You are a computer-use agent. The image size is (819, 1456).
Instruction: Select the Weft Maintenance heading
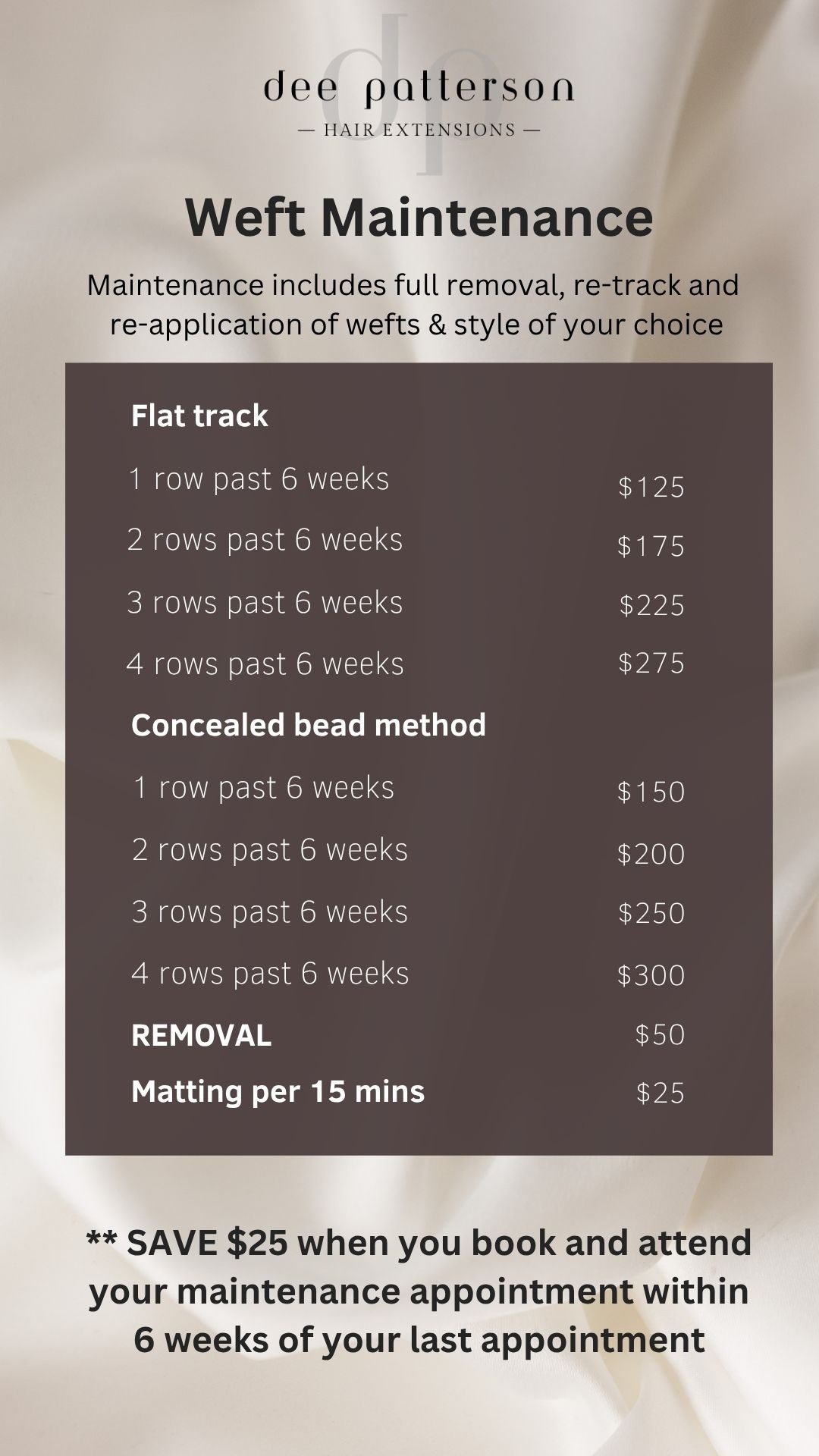click(x=419, y=218)
